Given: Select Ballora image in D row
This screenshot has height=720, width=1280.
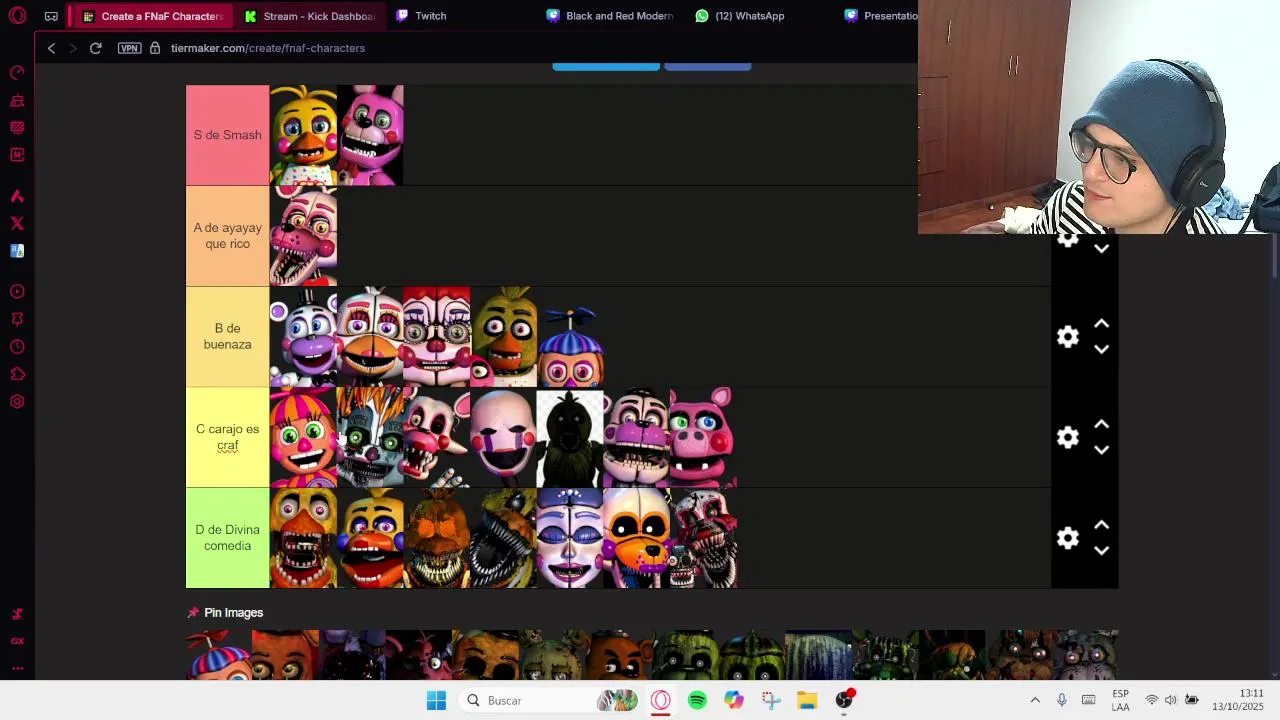Looking at the screenshot, I should pos(570,538).
